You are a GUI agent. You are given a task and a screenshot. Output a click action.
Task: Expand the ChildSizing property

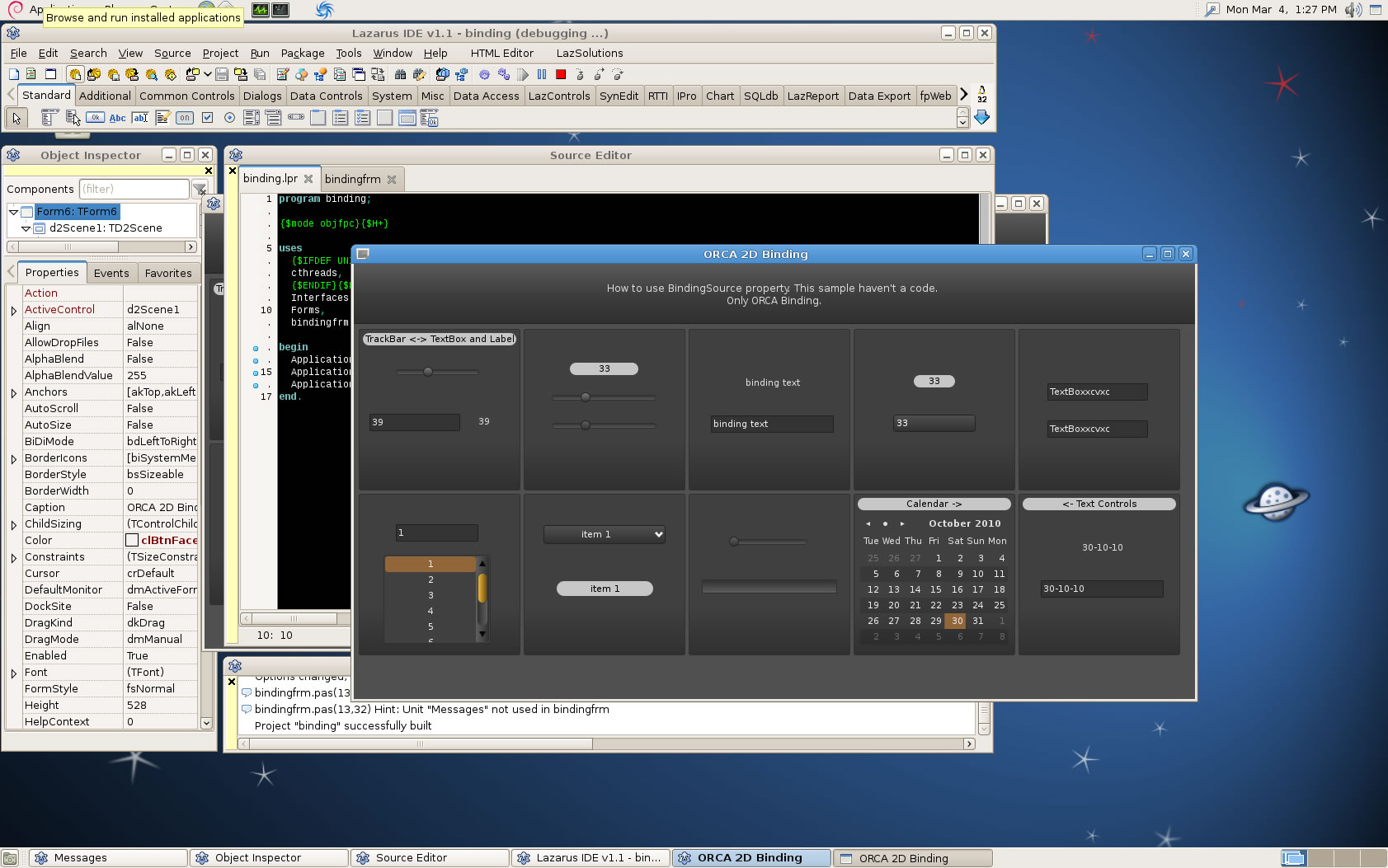click(x=14, y=525)
